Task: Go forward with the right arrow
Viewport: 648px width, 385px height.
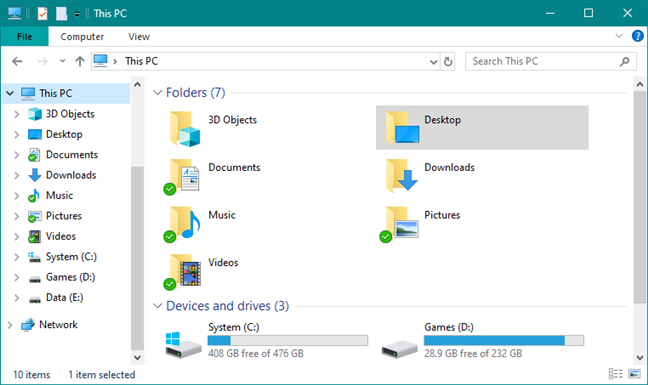Action: [42, 62]
